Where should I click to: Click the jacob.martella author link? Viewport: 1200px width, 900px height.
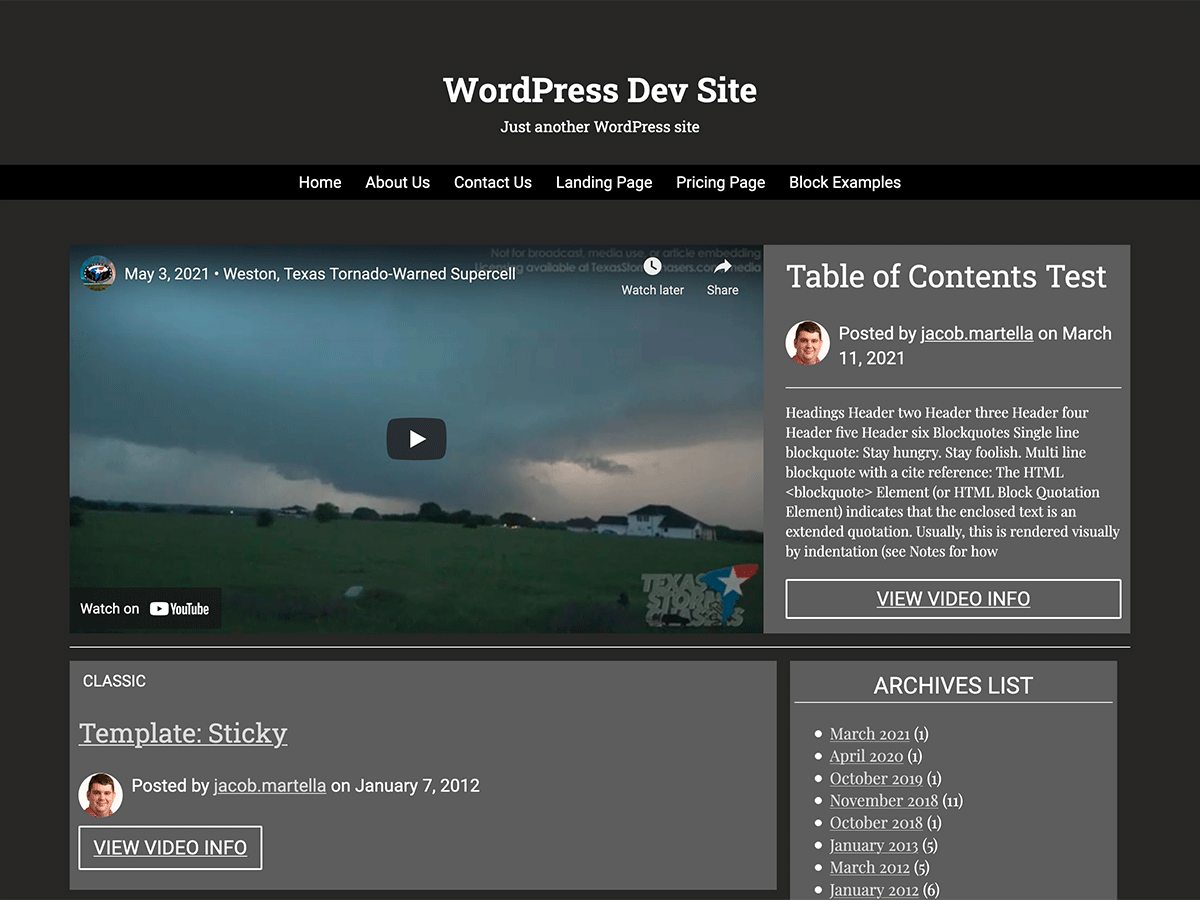pyautogui.click(x=976, y=333)
